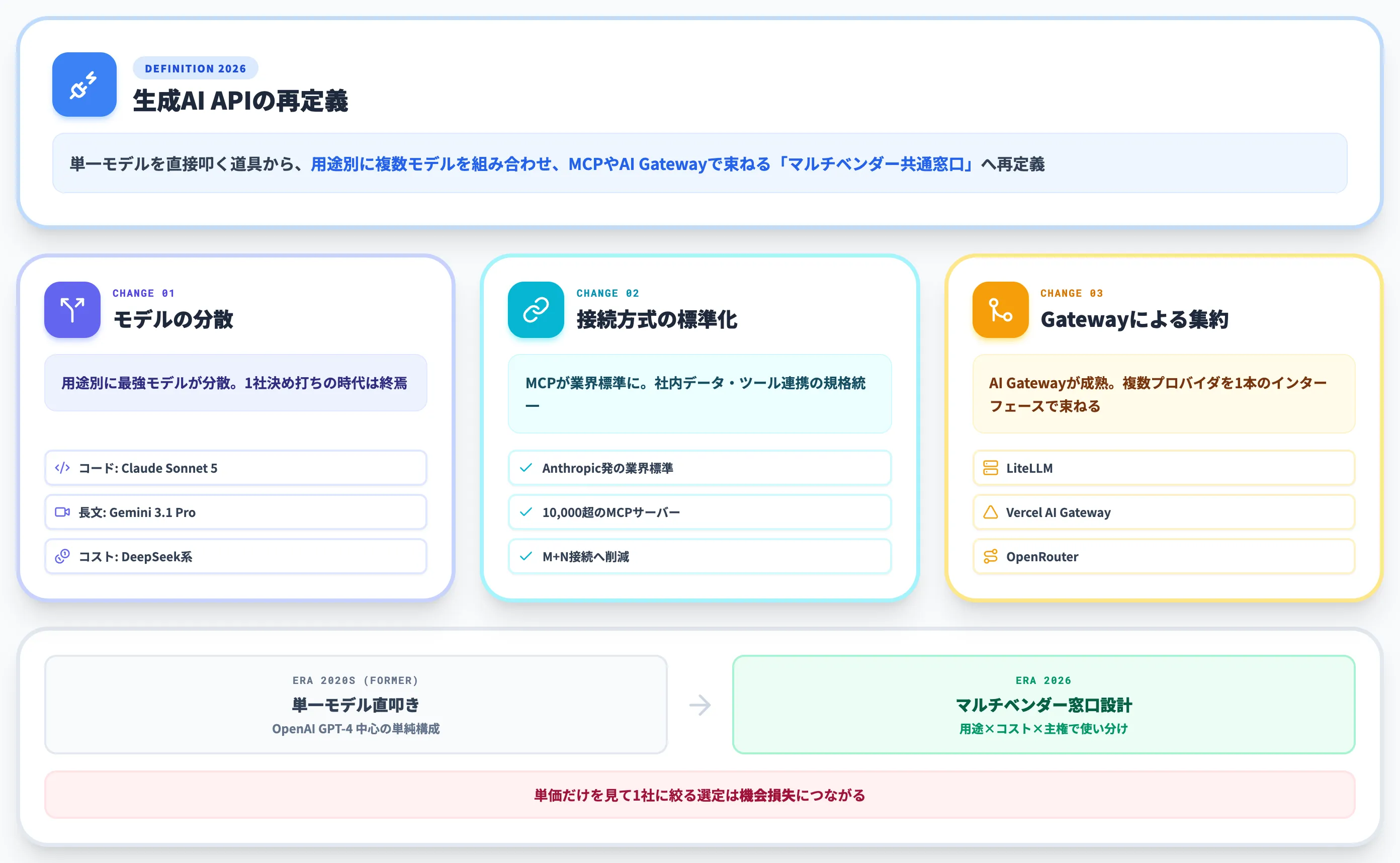This screenshot has height=863, width=1400.
Task: Click the 用途×コスト×主権で使い分け subtitle
Action: coord(1043,729)
